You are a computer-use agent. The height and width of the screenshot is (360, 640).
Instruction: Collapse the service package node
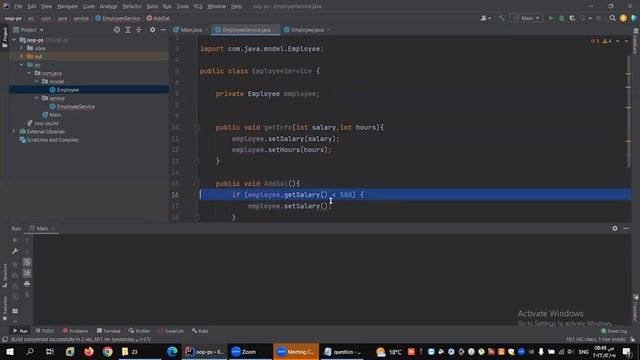pyautogui.click(x=36, y=98)
